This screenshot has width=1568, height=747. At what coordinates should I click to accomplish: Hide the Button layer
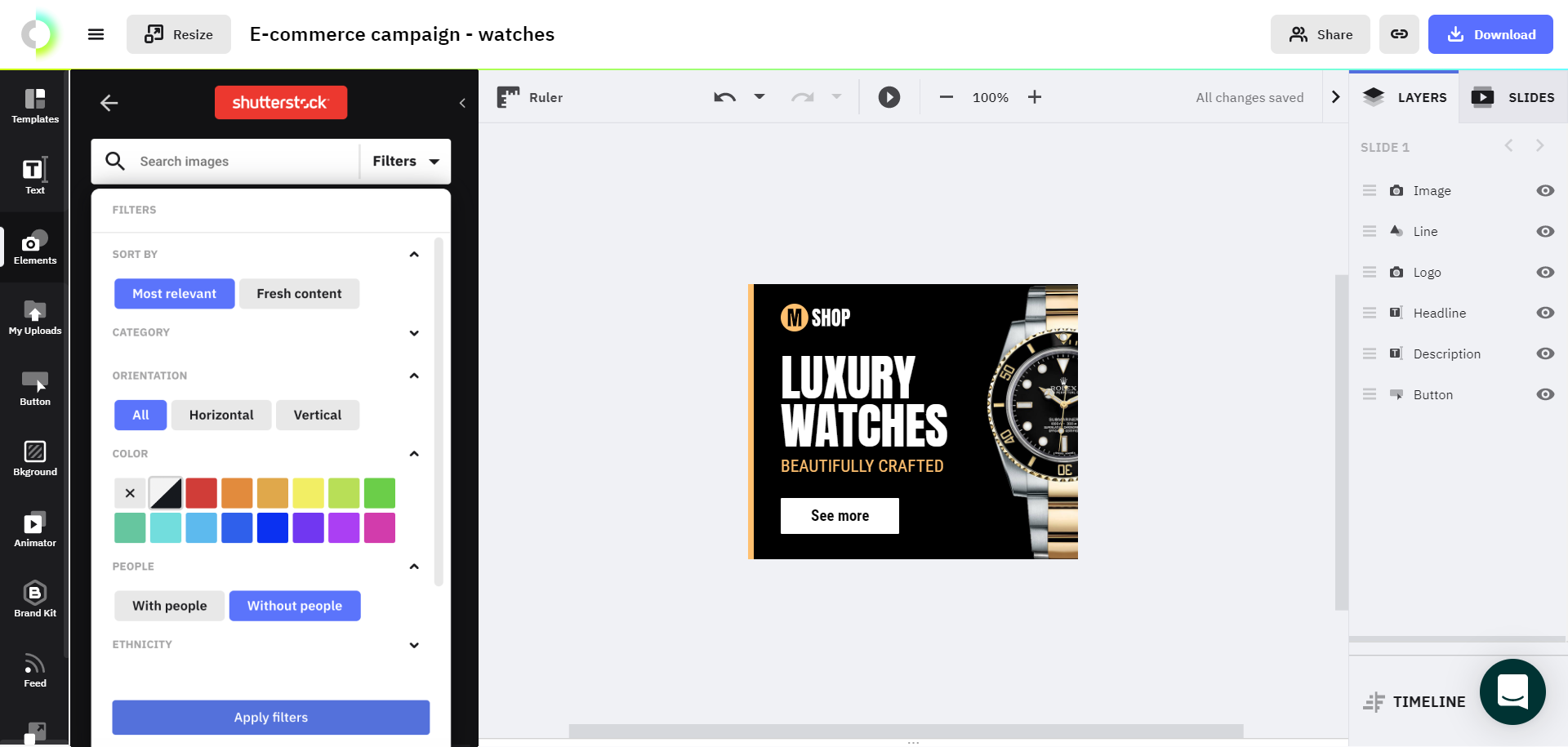pos(1544,394)
